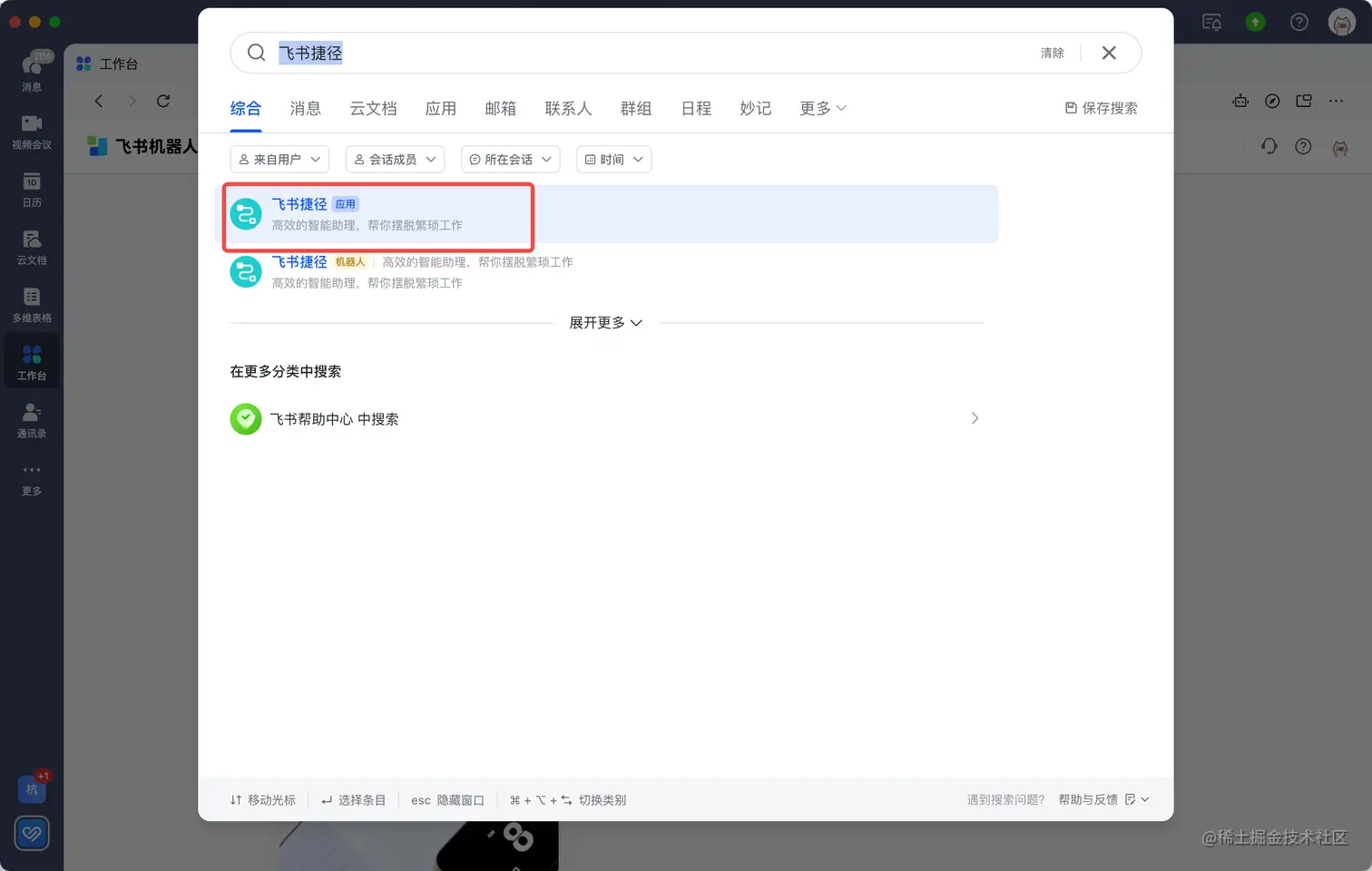Click the green upgrade arrow icon
The image size is (1372, 871).
tap(1256, 22)
